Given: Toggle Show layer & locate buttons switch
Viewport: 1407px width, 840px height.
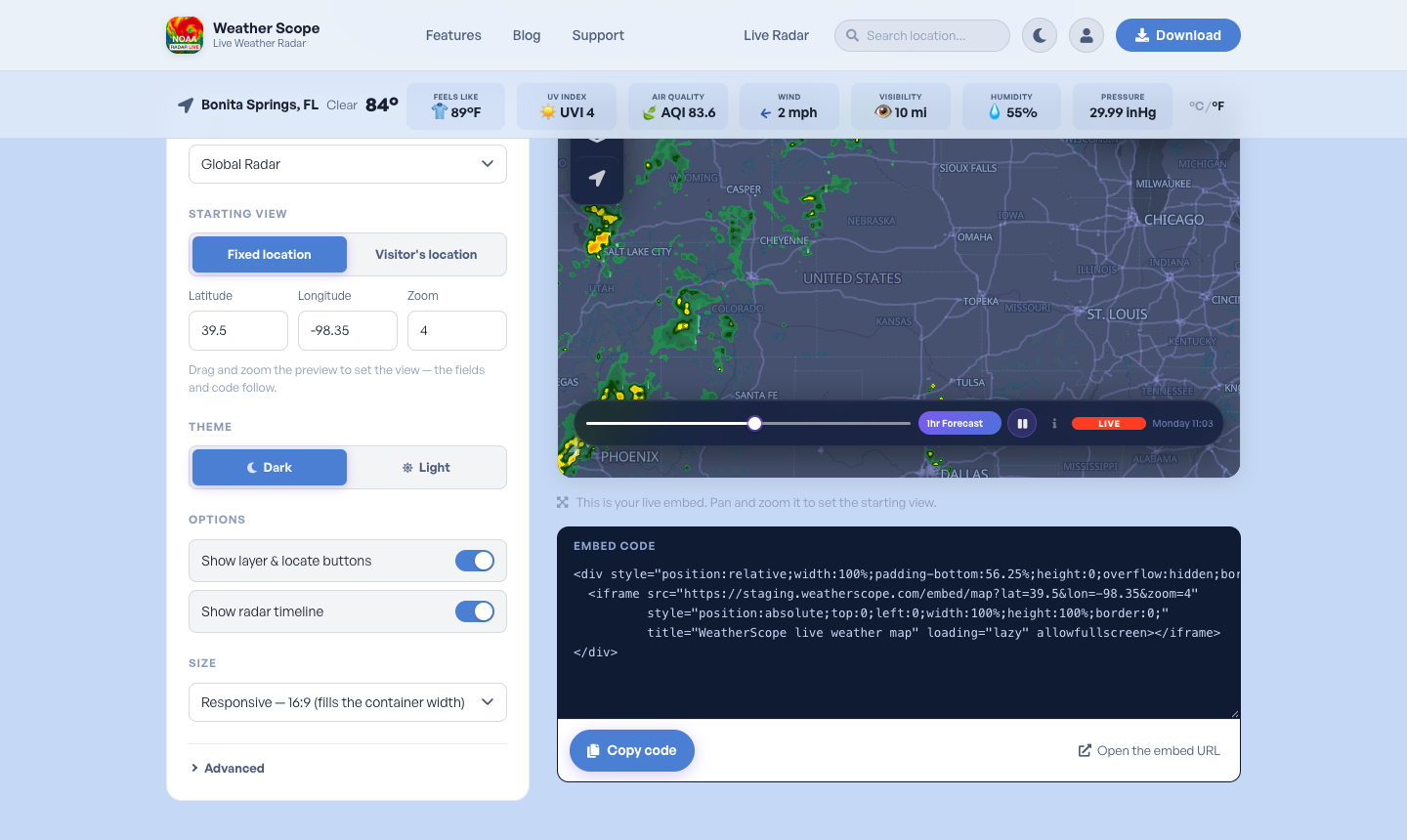Looking at the screenshot, I should coord(475,561).
